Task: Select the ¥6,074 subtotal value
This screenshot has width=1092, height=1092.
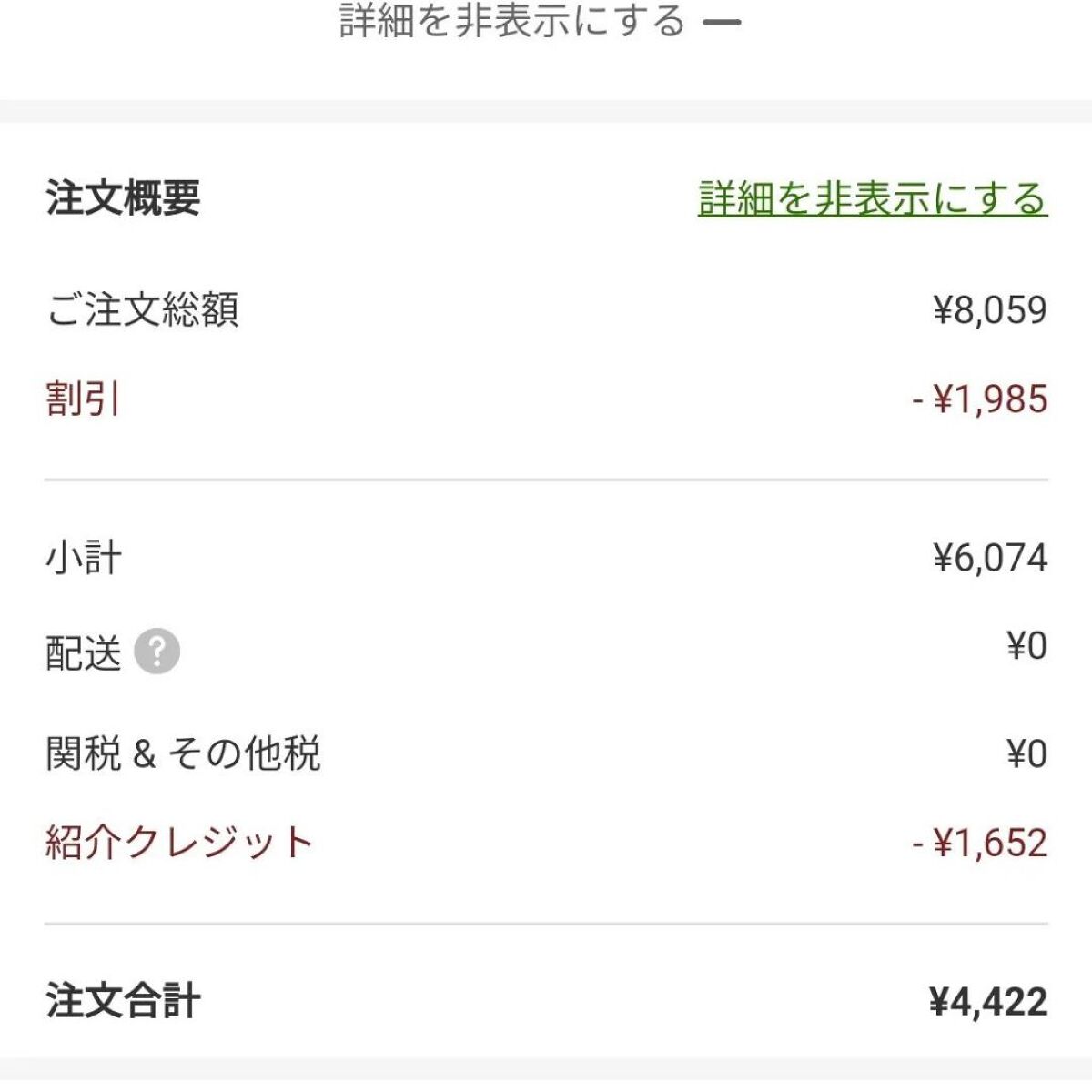Action: click(990, 557)
